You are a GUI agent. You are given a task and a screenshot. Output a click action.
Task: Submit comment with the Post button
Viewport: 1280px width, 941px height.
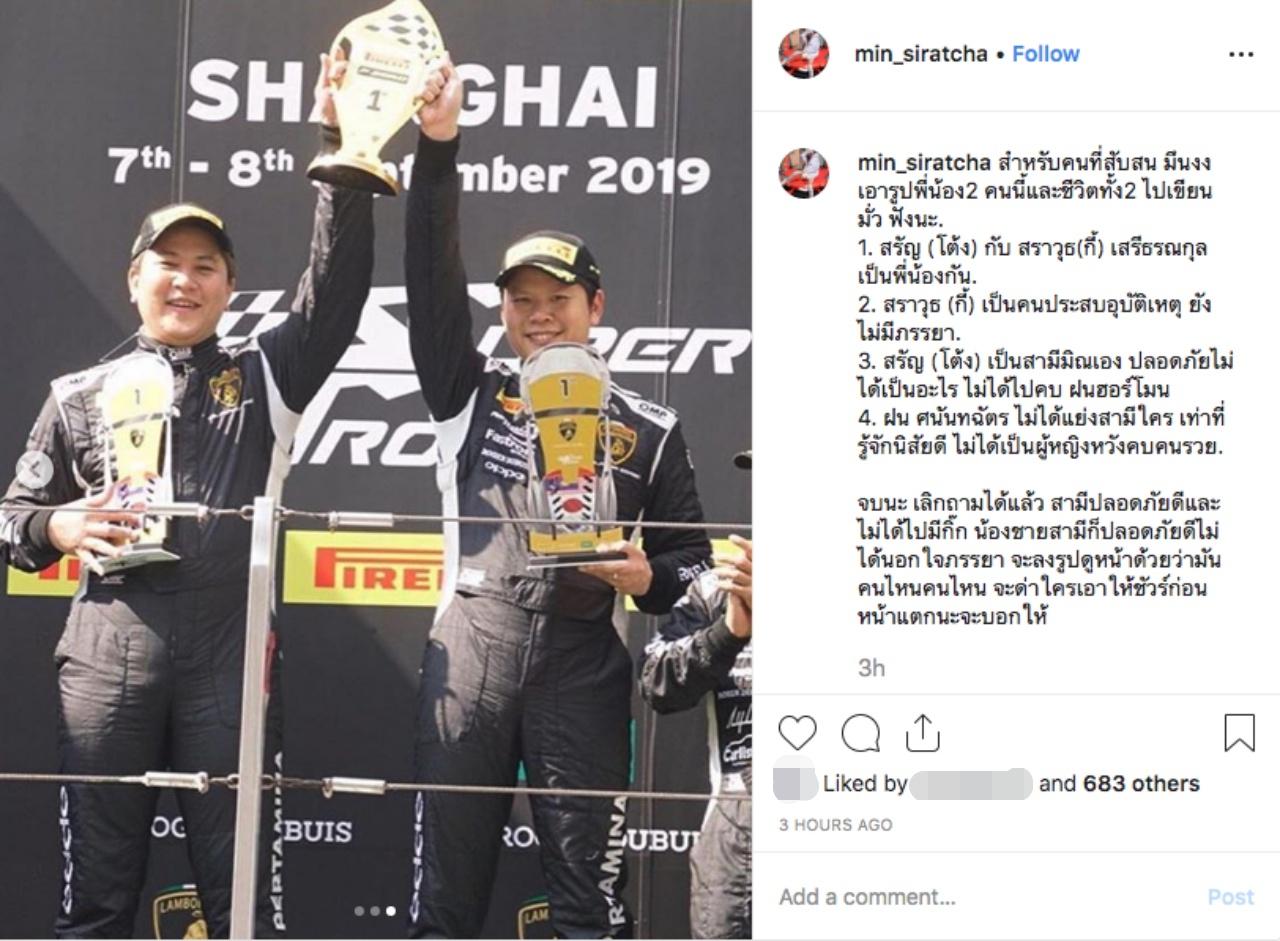pyautogui.click(x=1230, y=897)
